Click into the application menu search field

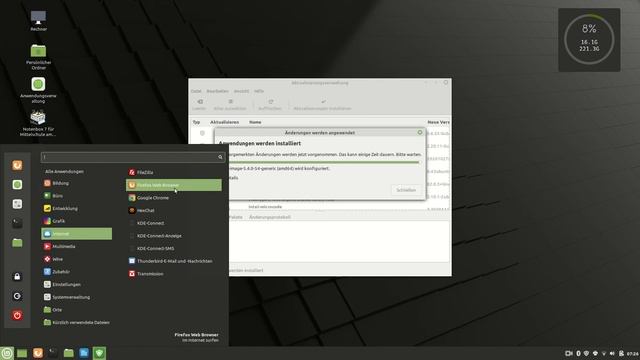coord(133,157)
